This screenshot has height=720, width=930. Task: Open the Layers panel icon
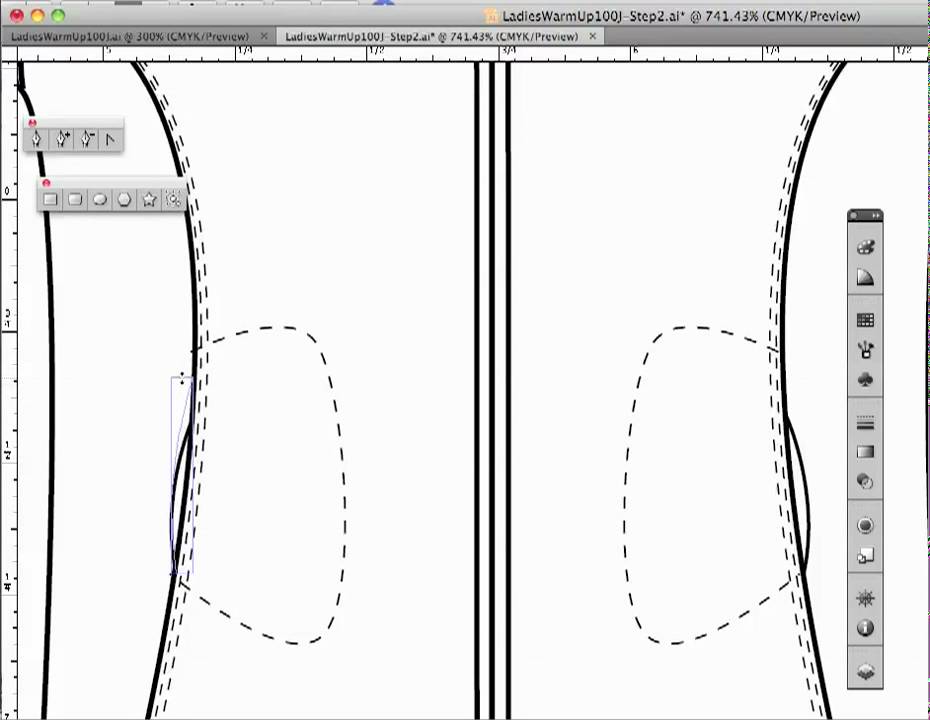tap(865, 671)
